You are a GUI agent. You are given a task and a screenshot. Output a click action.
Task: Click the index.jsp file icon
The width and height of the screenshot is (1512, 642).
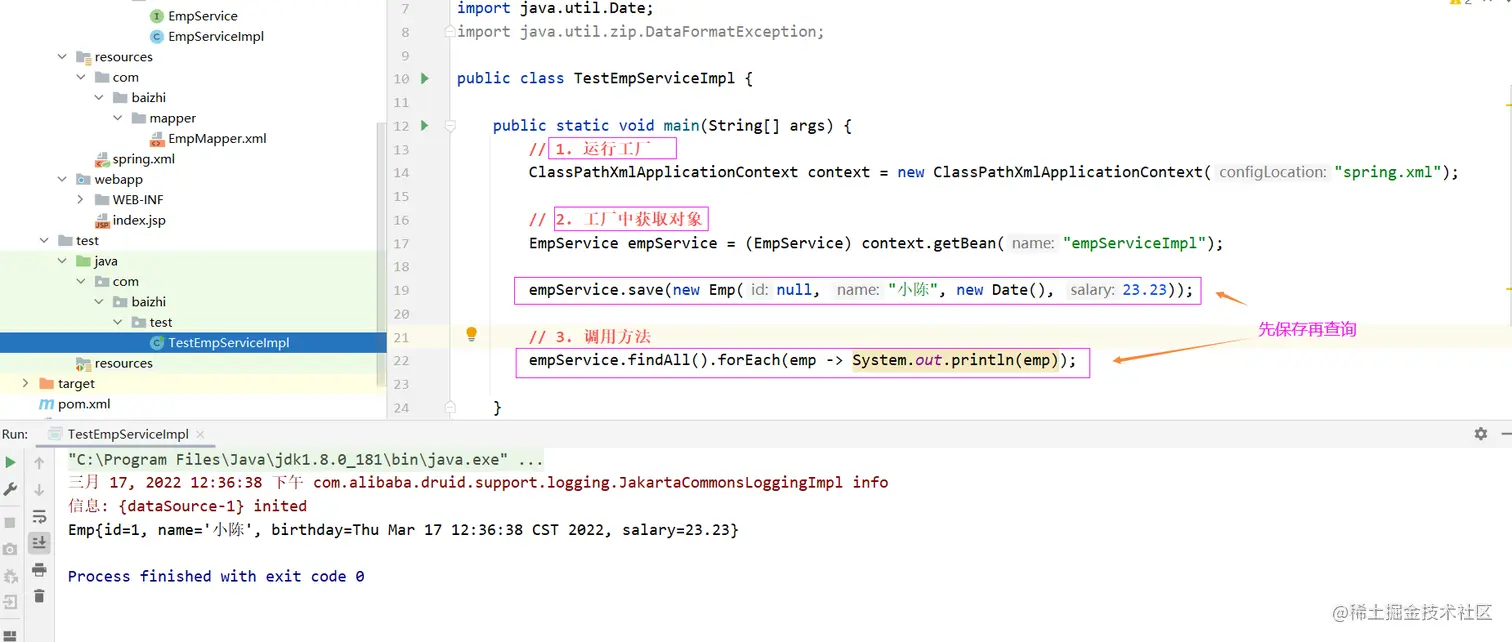102,221
